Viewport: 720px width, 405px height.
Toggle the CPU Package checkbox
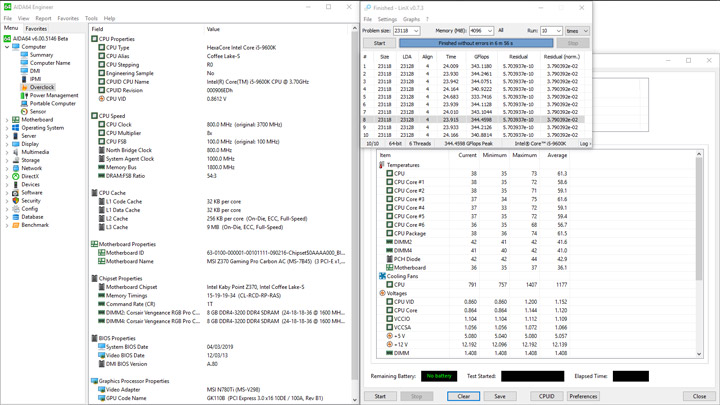pyautogui.click(x=389, y=233)
